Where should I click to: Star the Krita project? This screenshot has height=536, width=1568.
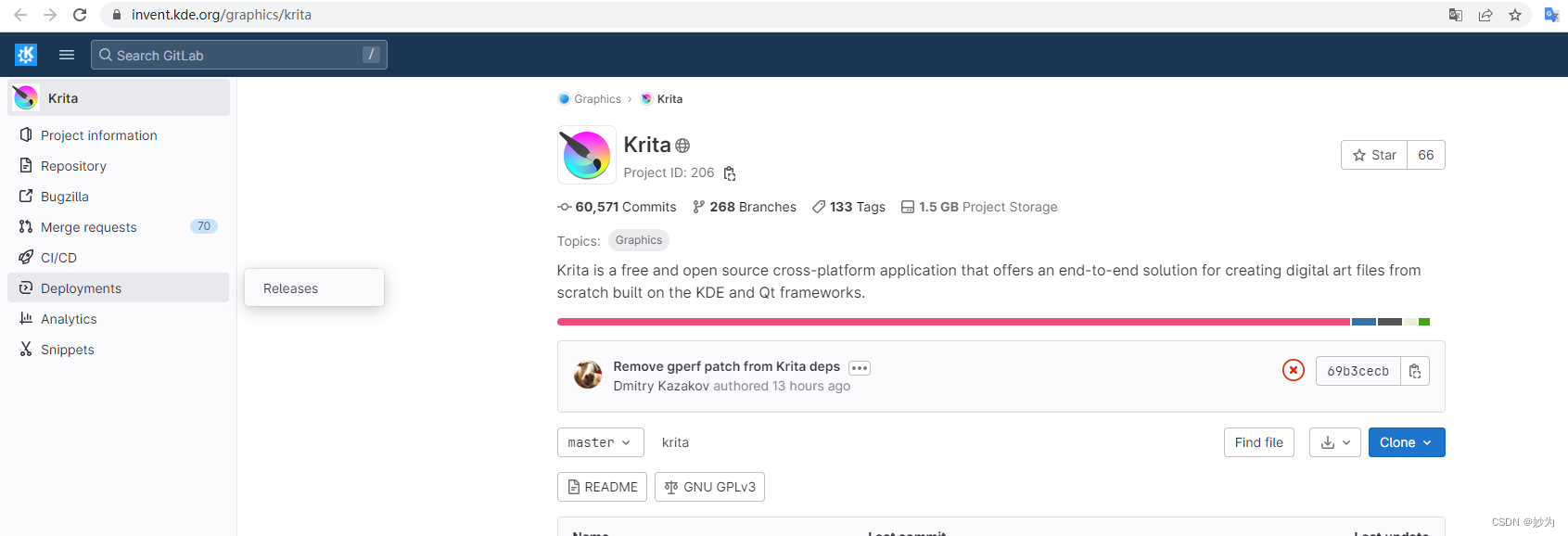(1374, 155)
